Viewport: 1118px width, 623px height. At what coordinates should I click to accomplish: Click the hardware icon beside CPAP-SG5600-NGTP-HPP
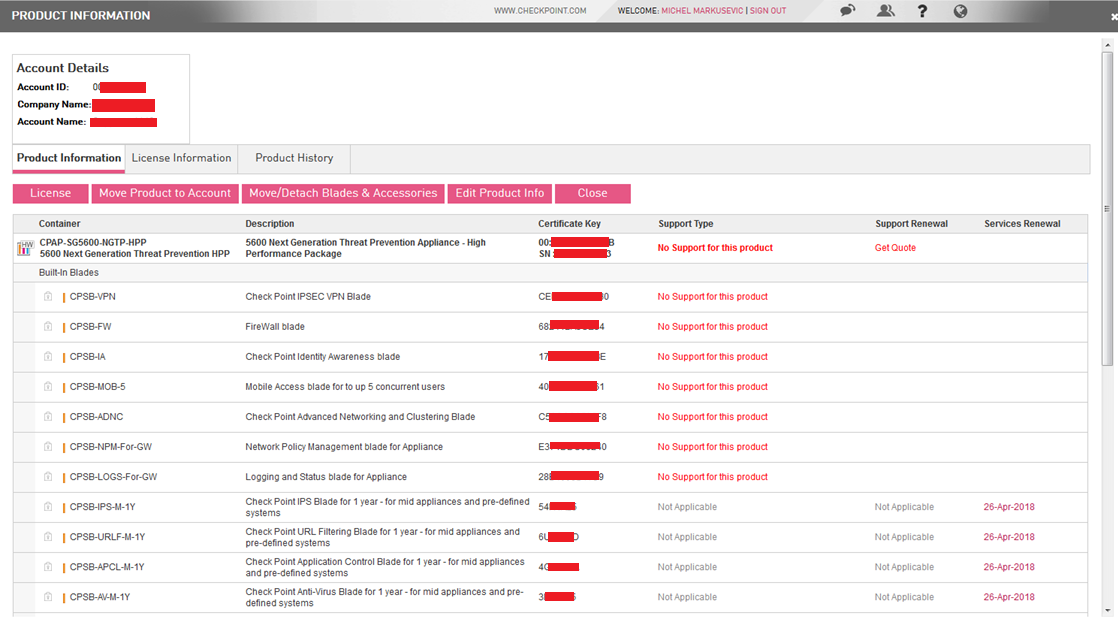(x=25, y=248)
